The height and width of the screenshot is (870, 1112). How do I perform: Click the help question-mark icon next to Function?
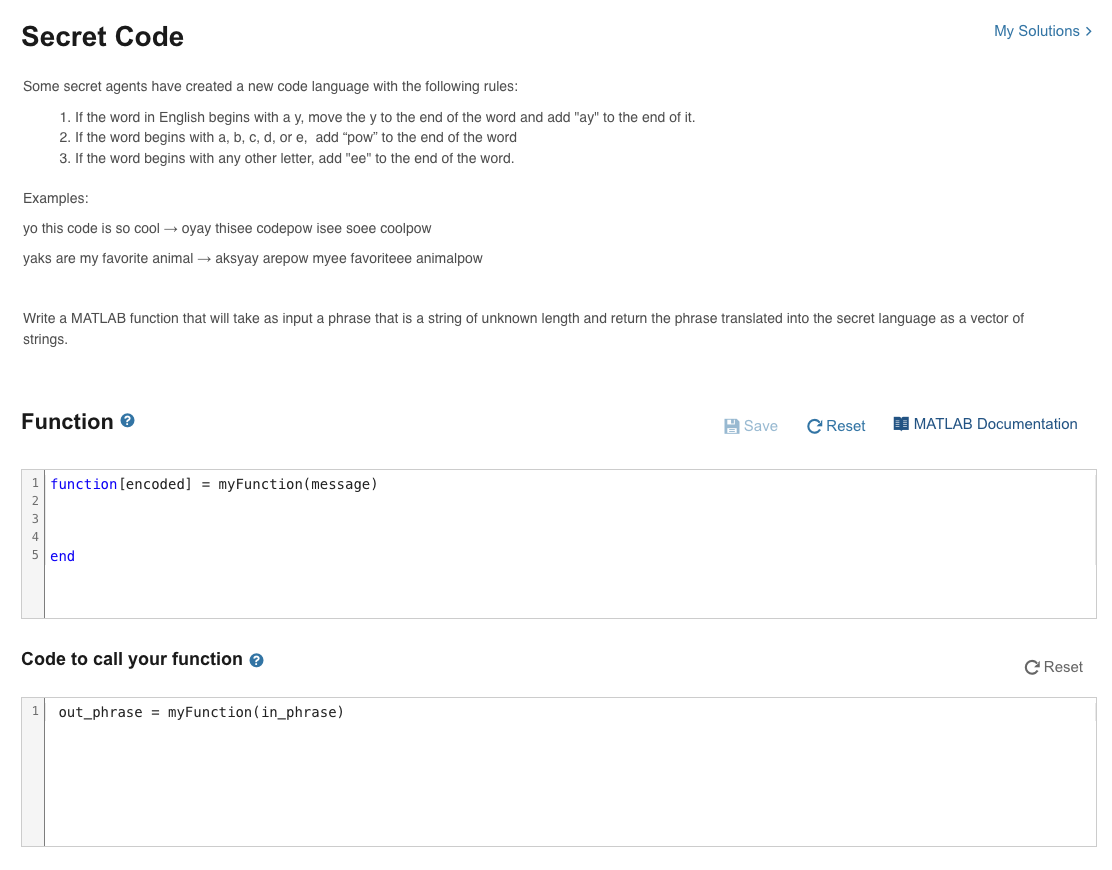point(127,421)
